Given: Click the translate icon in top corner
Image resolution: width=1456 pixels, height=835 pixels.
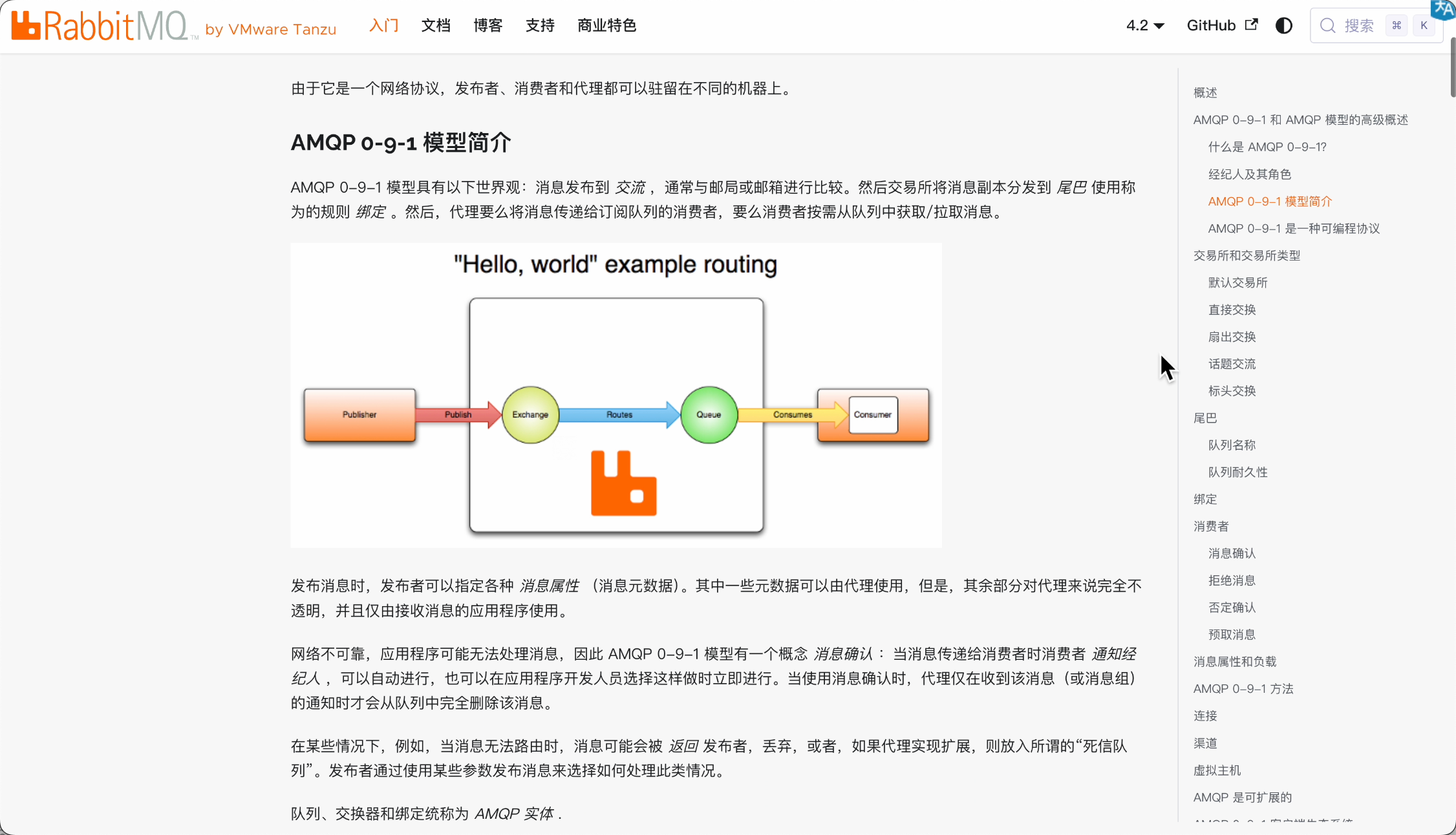Looking at the screenshot, I should [x=1442, y=9].
